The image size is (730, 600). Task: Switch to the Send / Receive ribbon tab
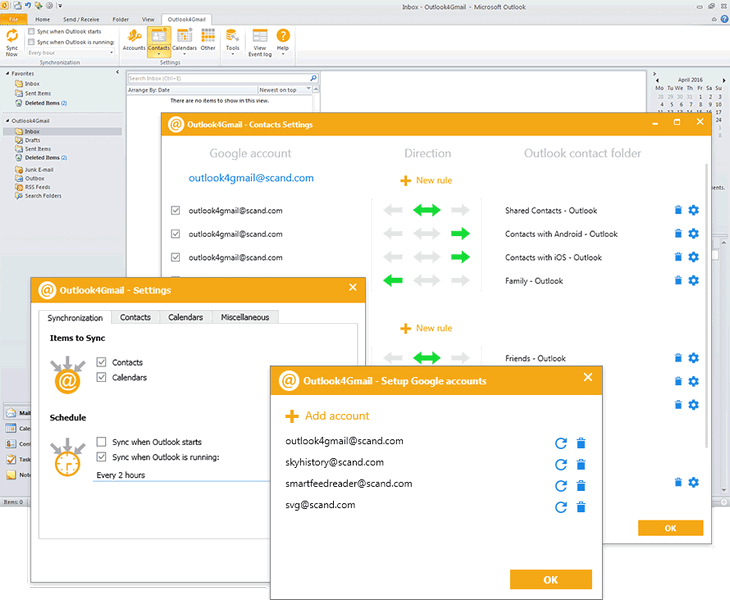[x=81, y=20]
